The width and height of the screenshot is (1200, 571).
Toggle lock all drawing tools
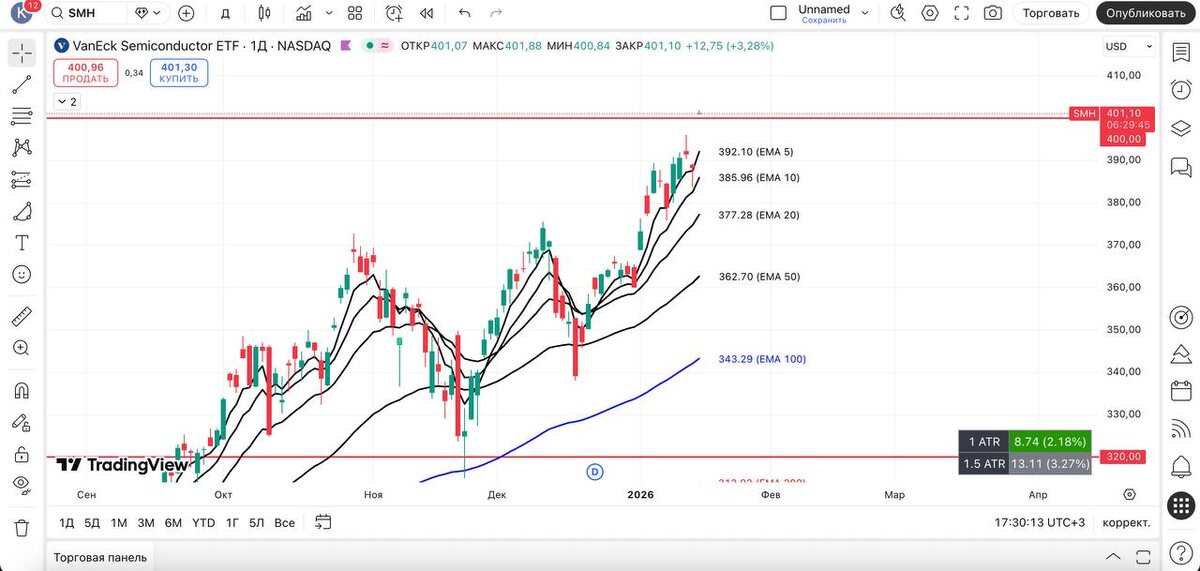21,453
